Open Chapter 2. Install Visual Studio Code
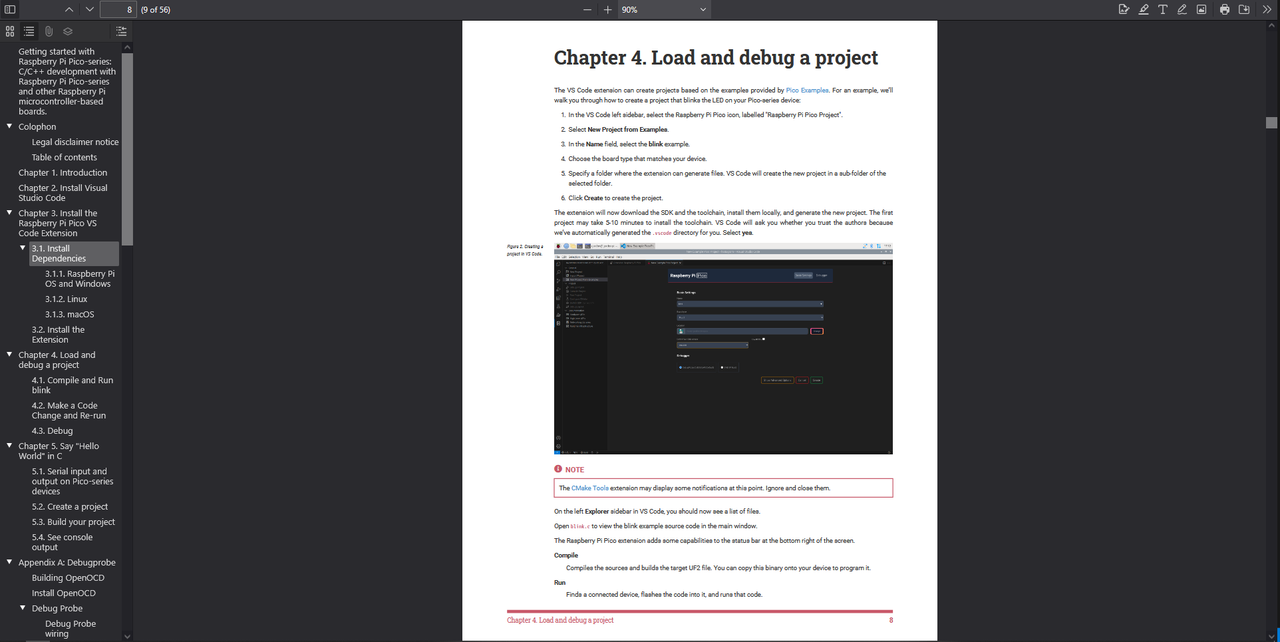The width and height of the screenshot is (1280, 642). tap(62, 193)
